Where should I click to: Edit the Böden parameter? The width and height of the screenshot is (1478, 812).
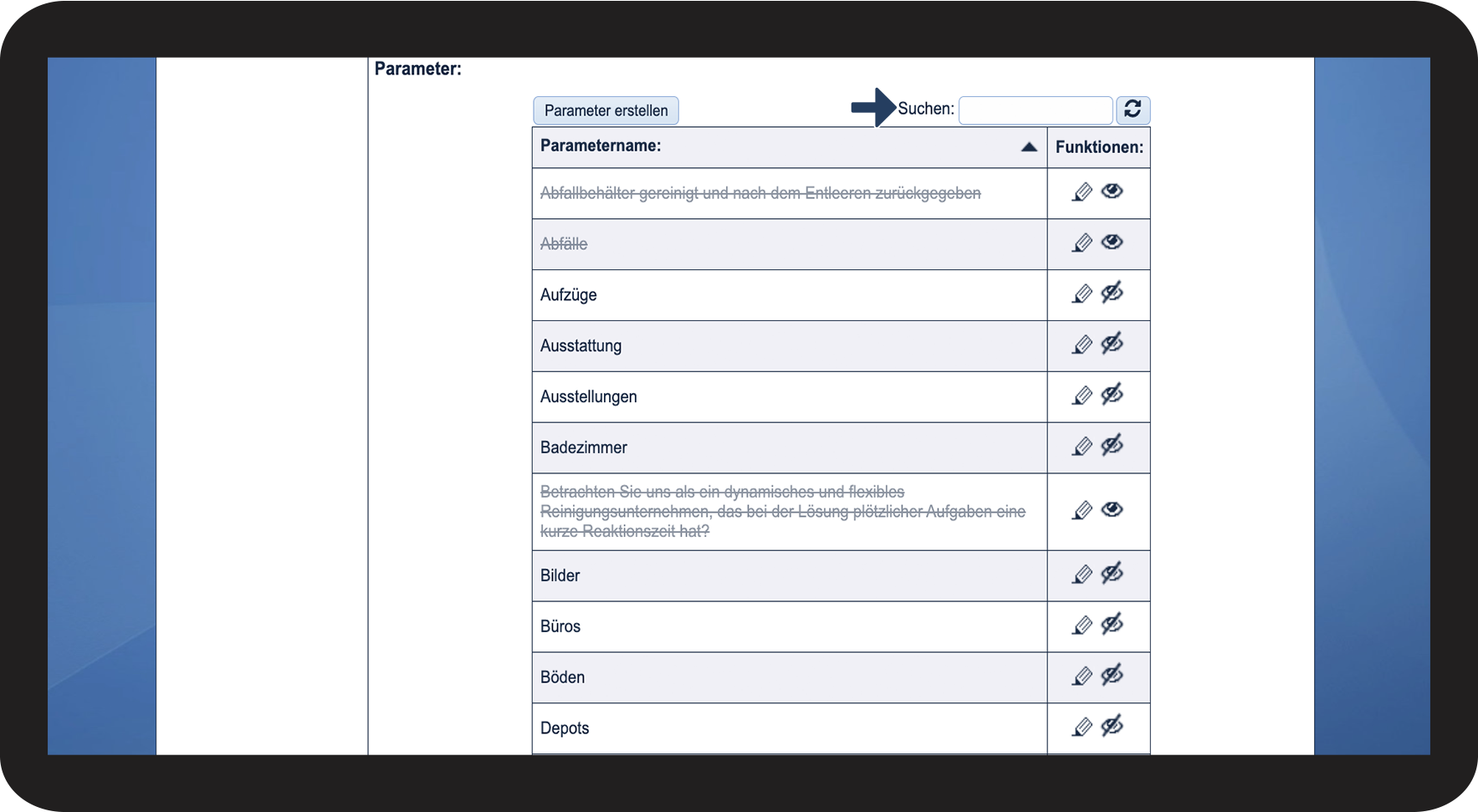pyautogui.click(x=1082, y=677)
